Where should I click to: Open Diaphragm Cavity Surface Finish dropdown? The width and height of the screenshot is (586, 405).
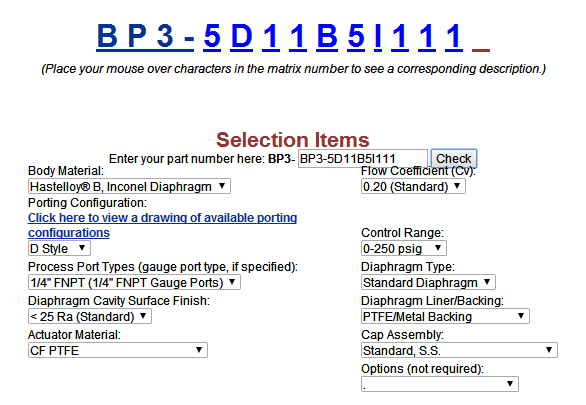tap(90, 316)
